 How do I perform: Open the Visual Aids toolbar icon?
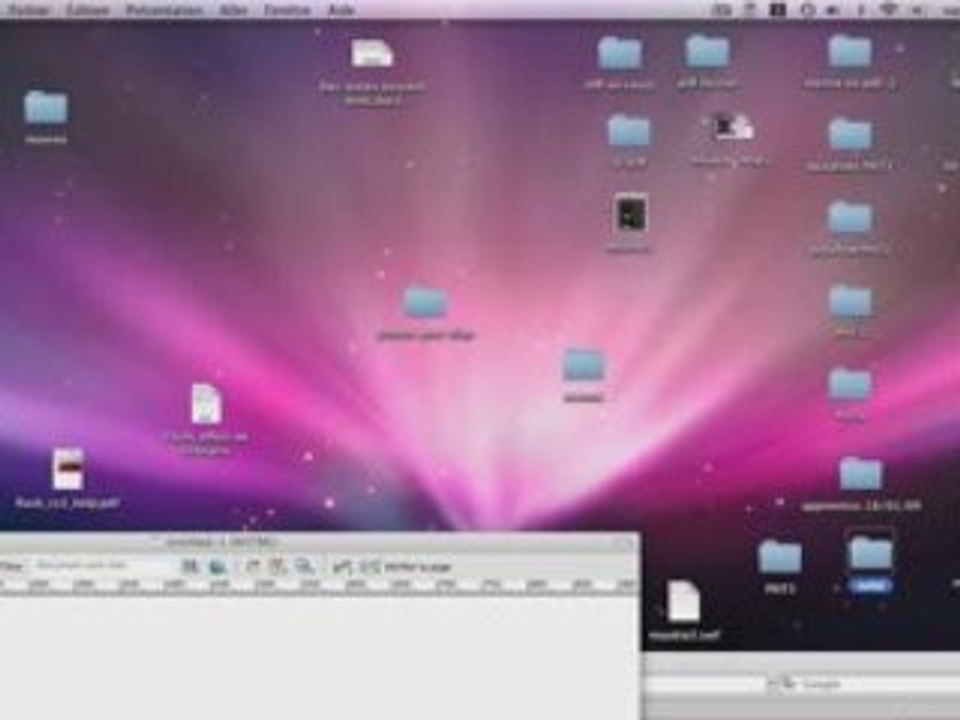(304, 566)
